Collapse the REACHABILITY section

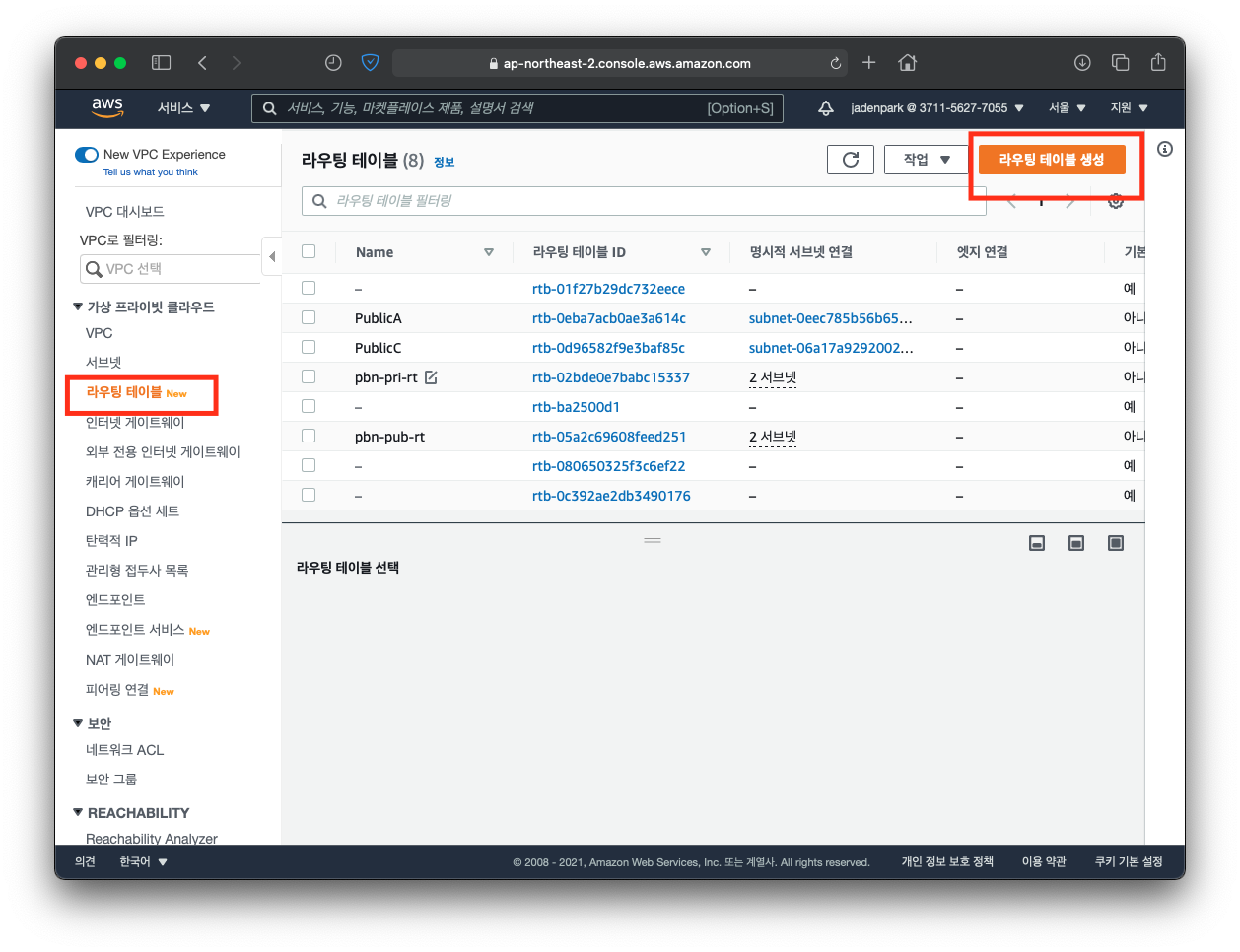pos(78,812)
